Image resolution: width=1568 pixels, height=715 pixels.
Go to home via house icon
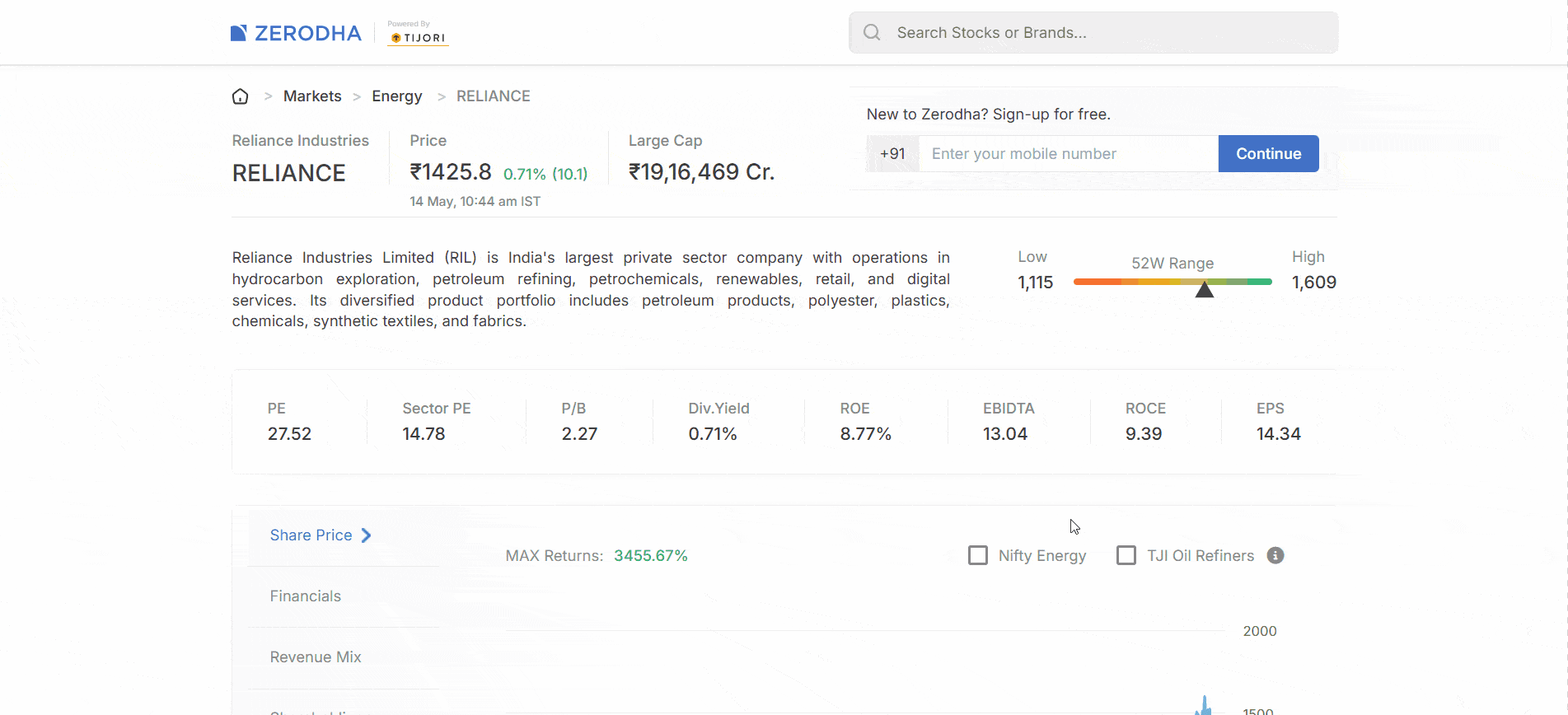pos(241,96)
